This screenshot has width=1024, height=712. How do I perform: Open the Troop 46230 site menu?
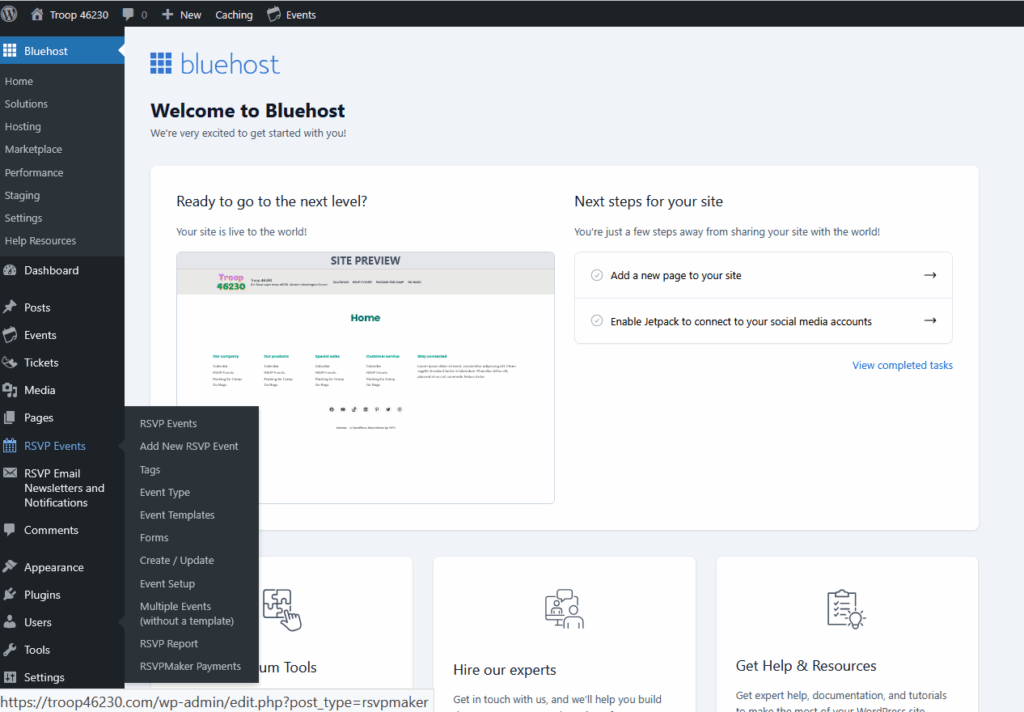point(70,14)
